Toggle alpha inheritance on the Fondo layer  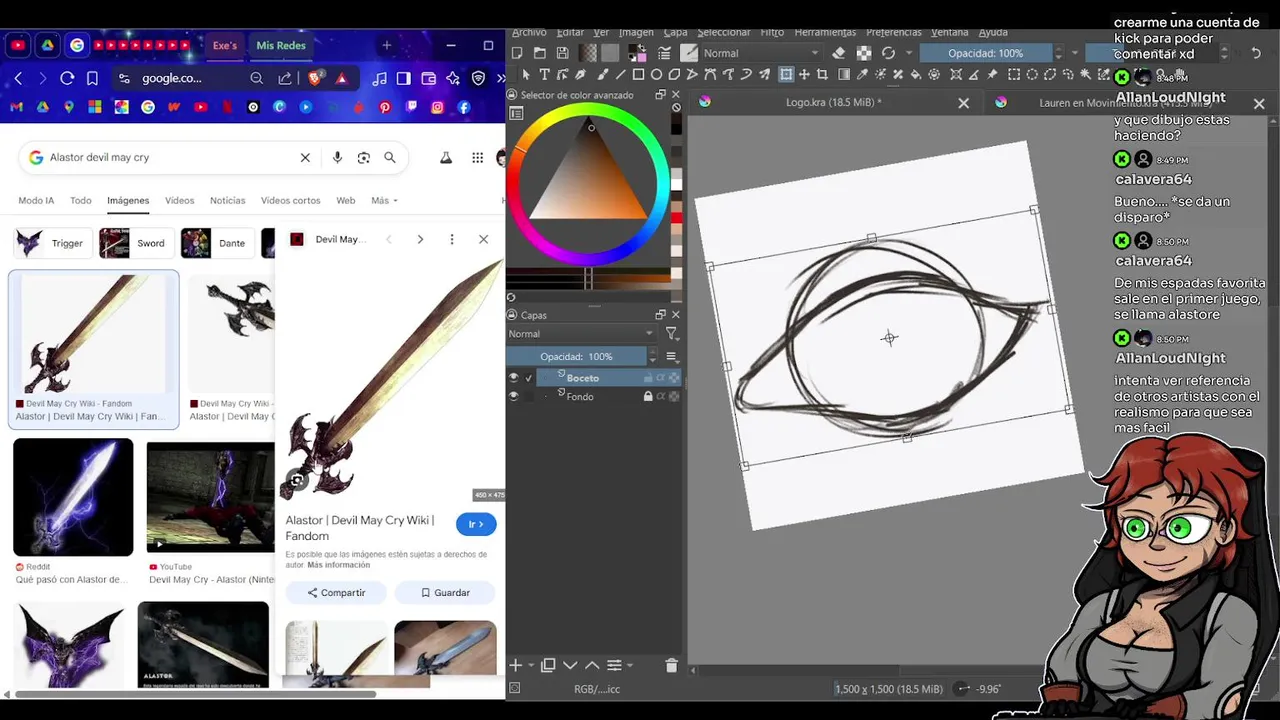pyautogui.click(x=661, y=396)
